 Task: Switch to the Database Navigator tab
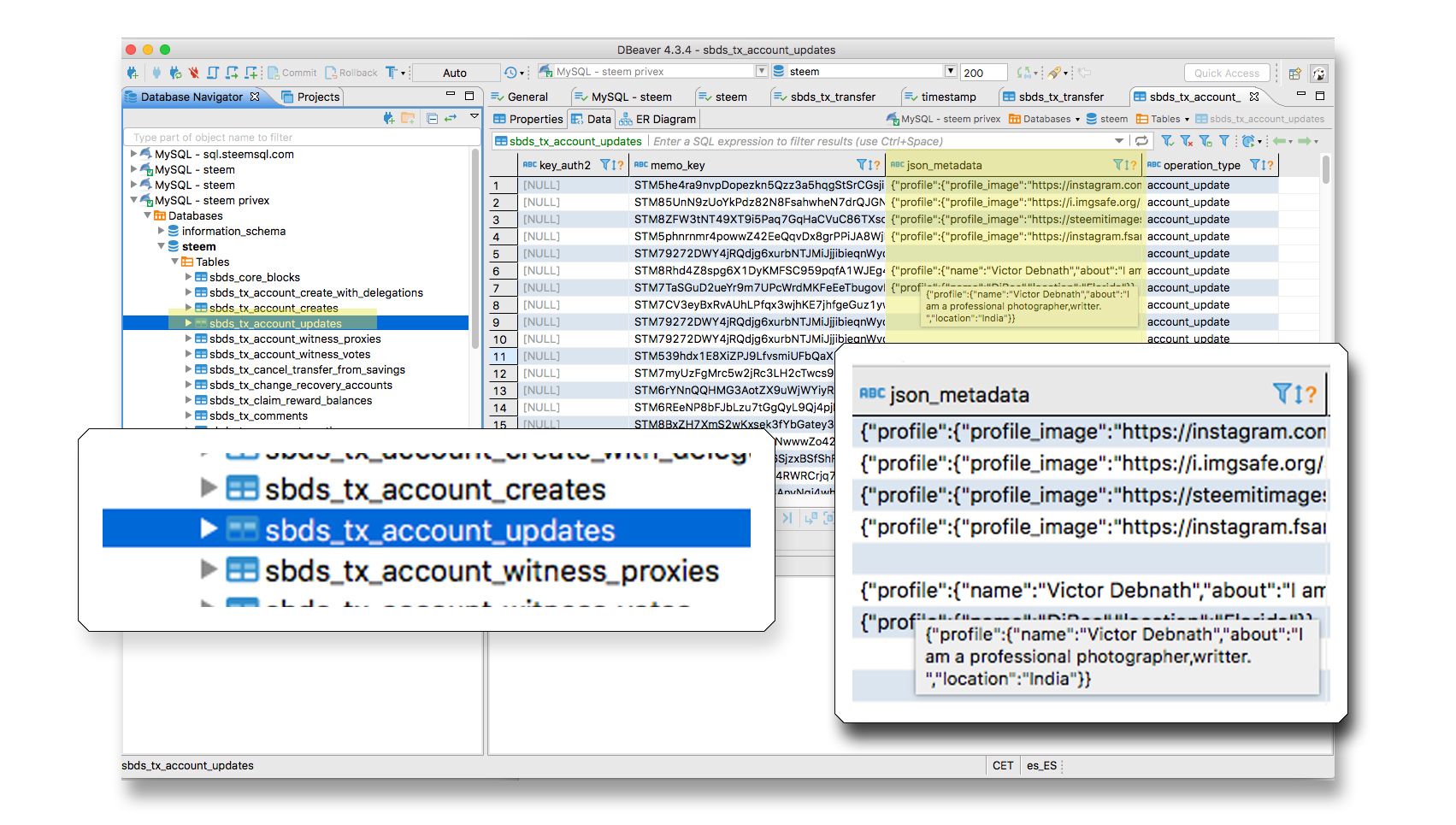(x=192, y=97)
